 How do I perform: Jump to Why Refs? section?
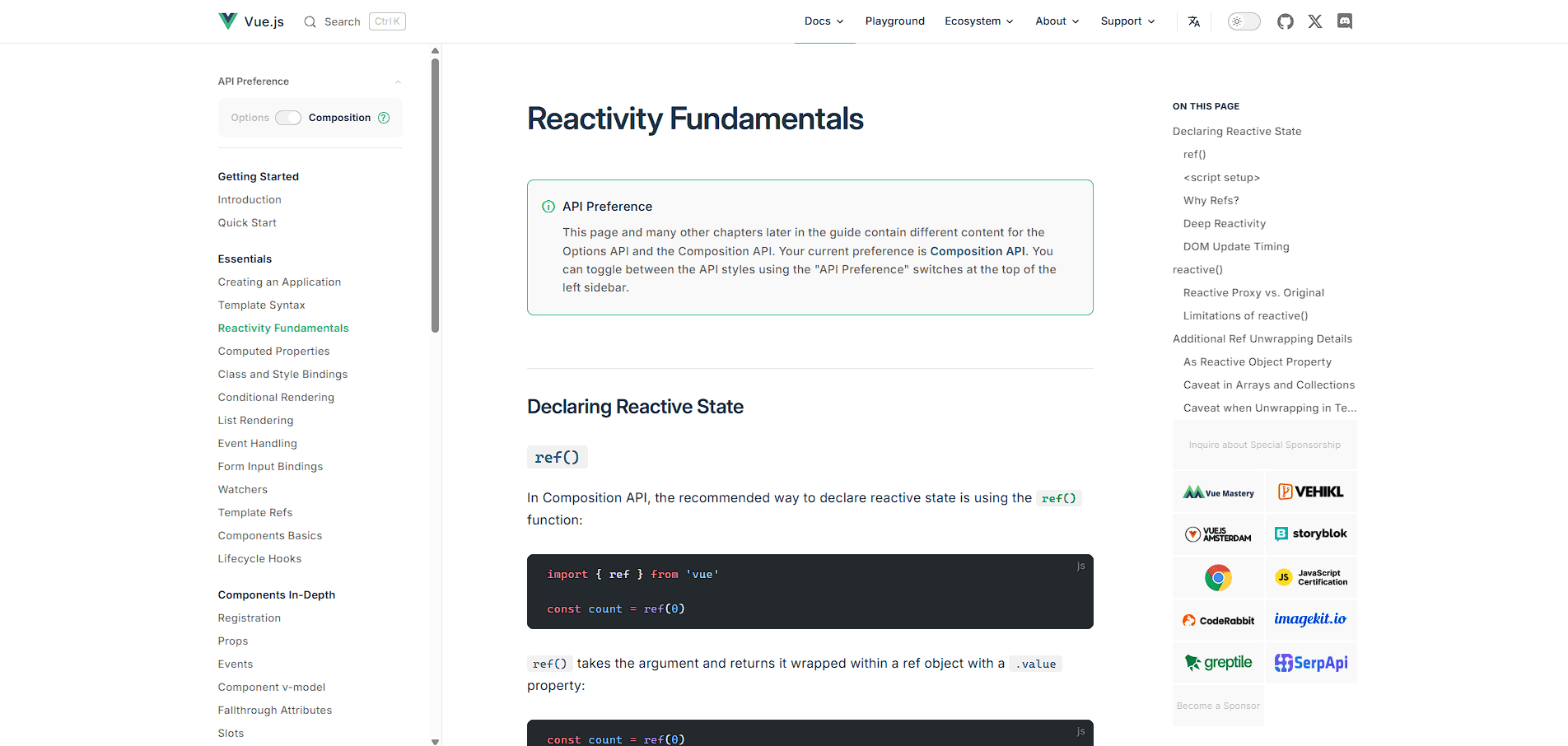click(x=1211, y=200)
